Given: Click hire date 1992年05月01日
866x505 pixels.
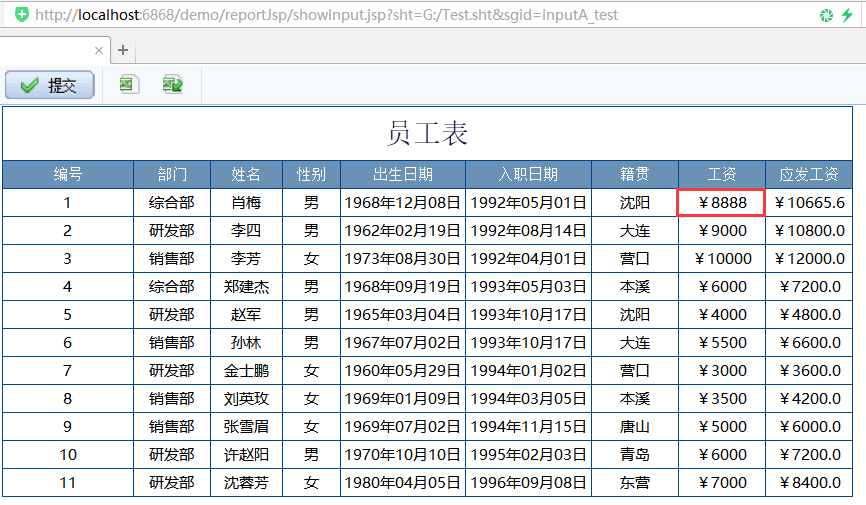Looking at the screenshot, I should (528, 203).
